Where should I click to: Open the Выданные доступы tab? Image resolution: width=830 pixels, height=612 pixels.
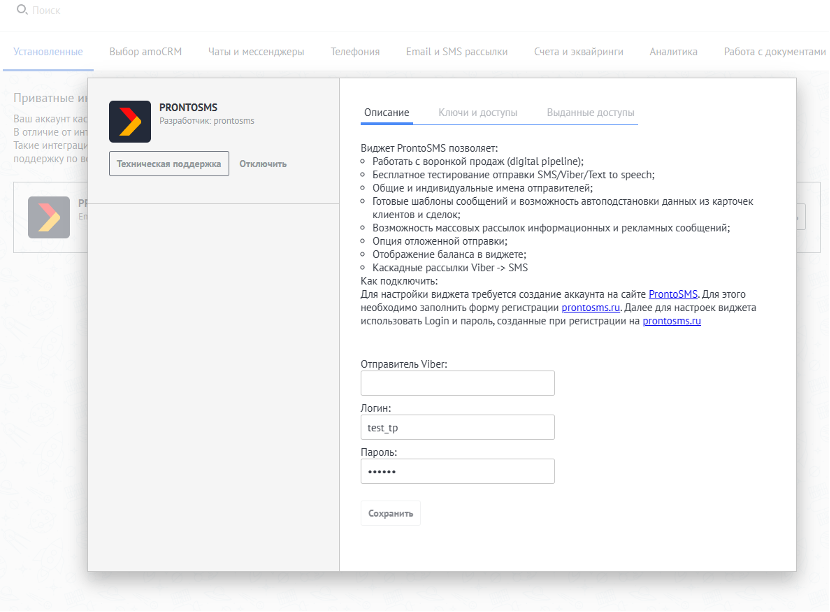coord(591,112)
